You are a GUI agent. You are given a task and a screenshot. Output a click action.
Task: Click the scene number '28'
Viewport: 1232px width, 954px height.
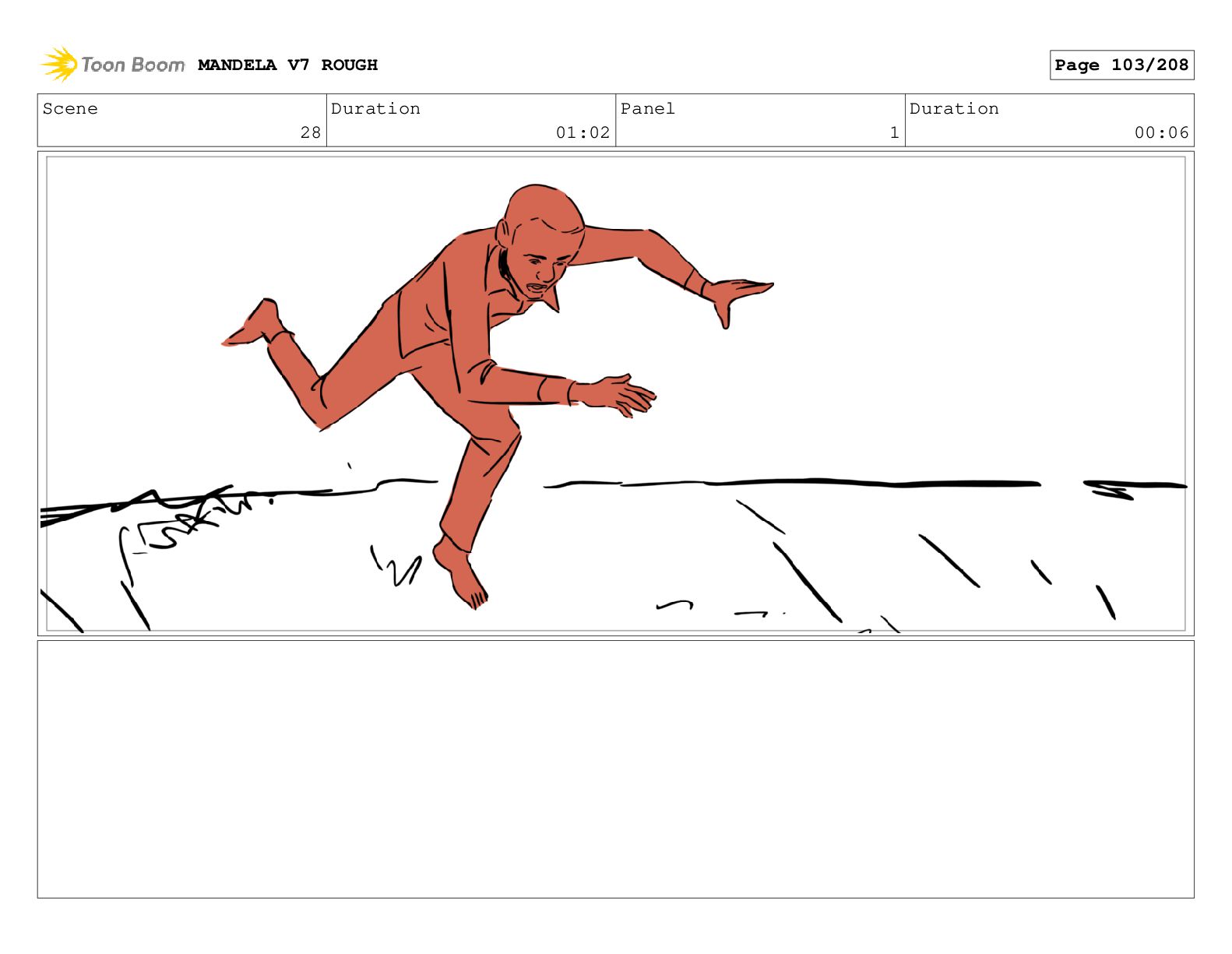tap(311, 132)
